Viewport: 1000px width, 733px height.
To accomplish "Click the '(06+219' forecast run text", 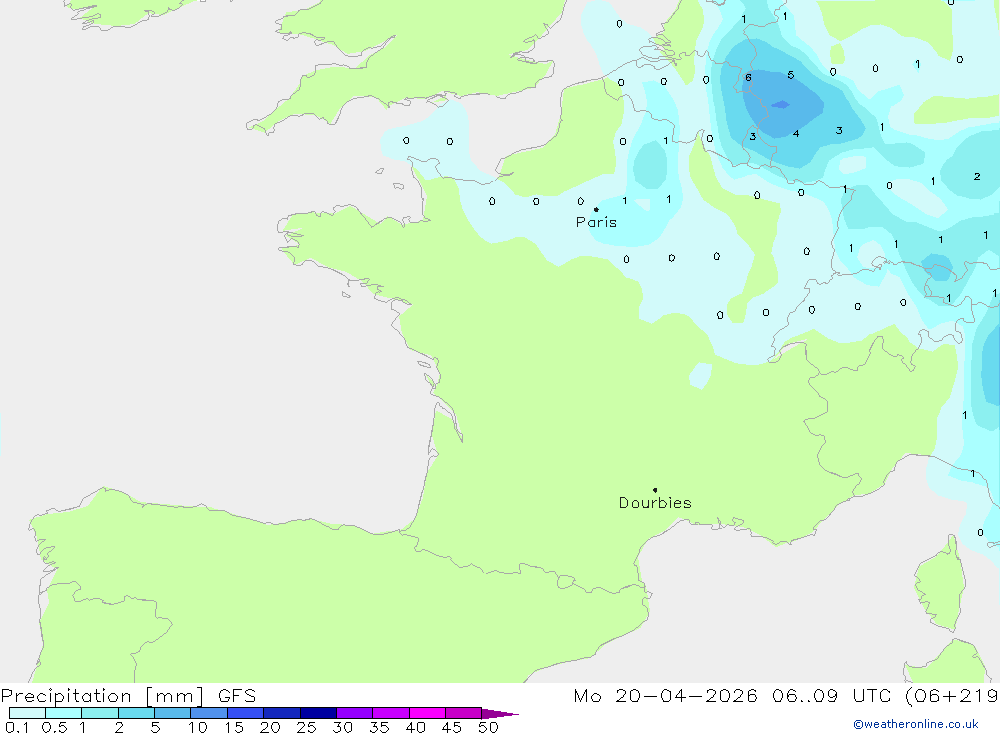I will point(952,696).
